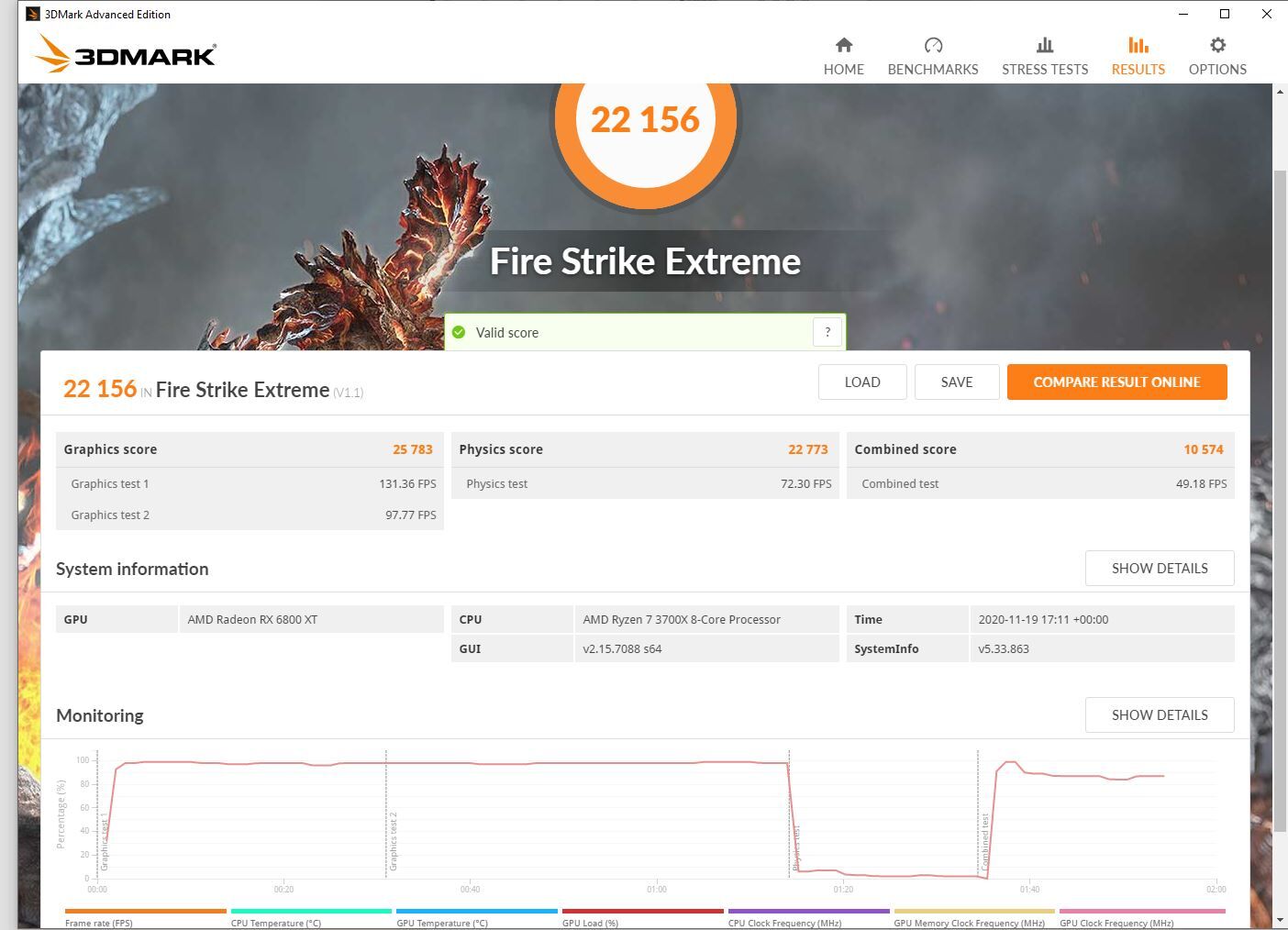Screen dimensions: 1288x930
Task: Click Graphics test 1 result 131.36 FPS
Action: click(407, 483)
